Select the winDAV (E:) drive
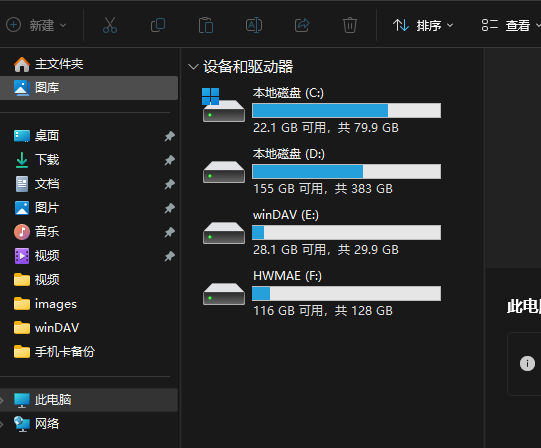Image resolution: width=541 pixels, height=448 pixels. click(x=322, y=232)
